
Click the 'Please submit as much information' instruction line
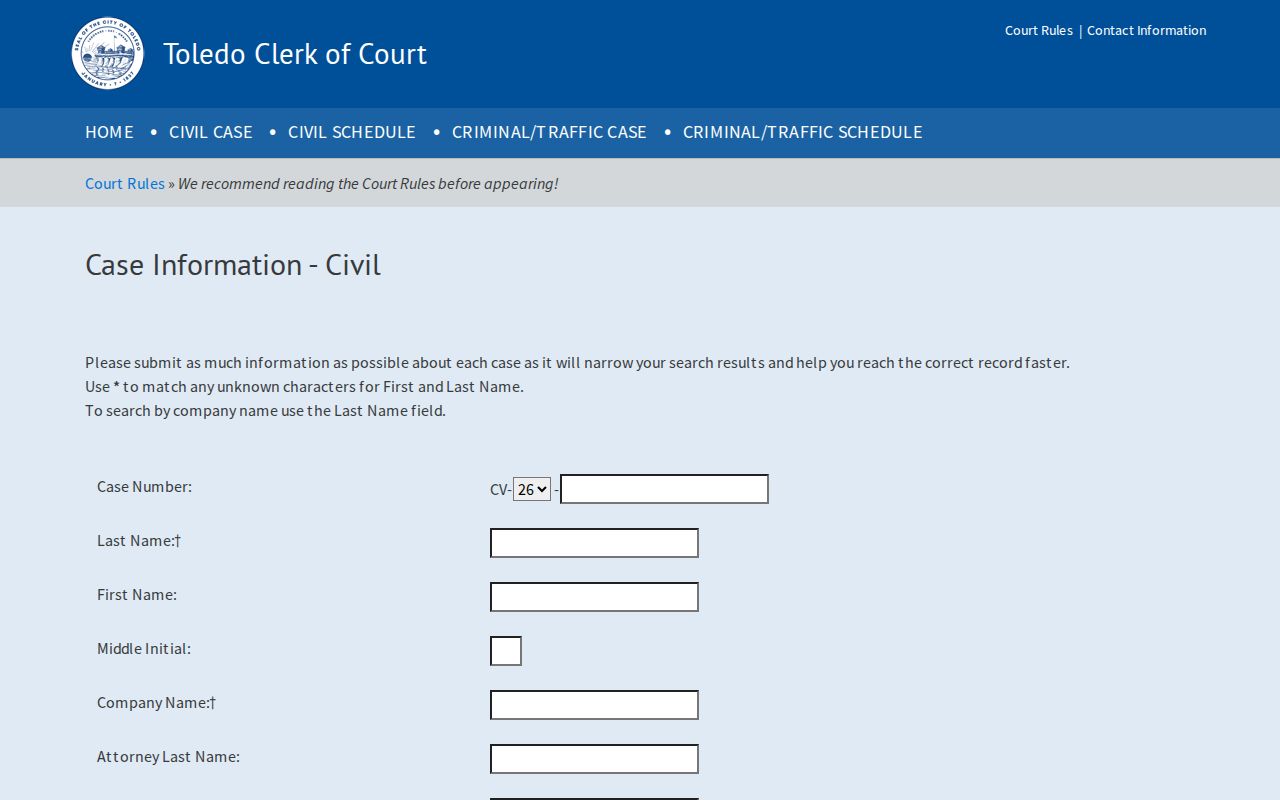577,363
